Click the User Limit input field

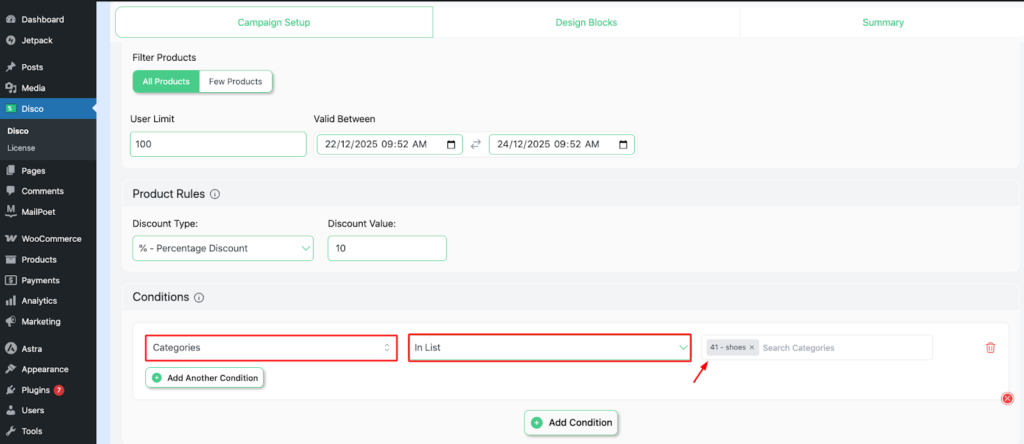(x=218, y=144)
